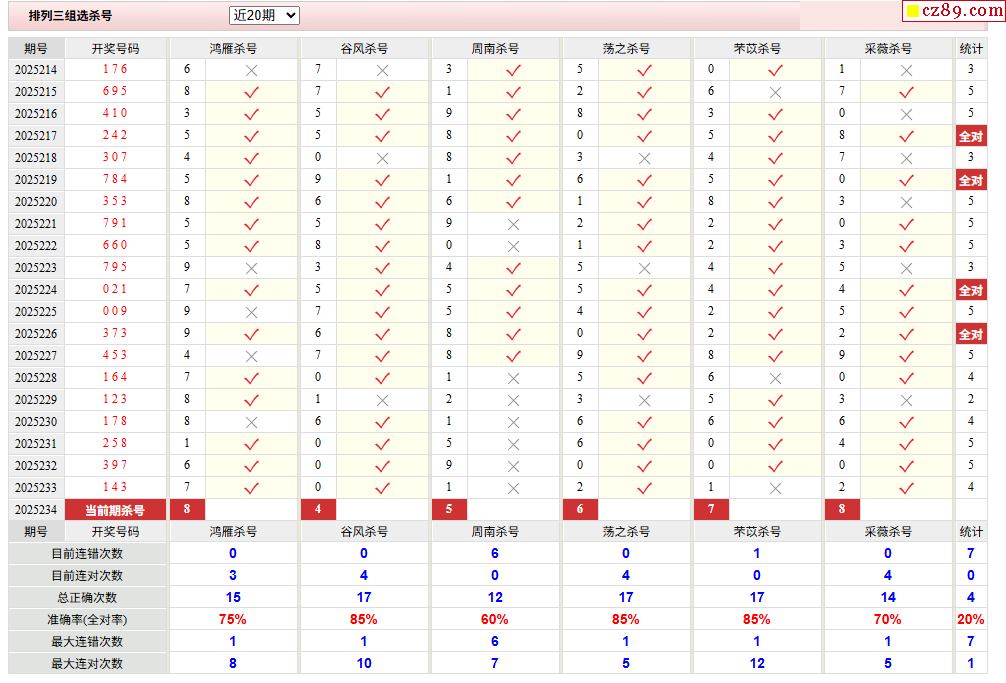Click the cross mark for 芣苡杀号 in row 2025228

(x=775, y=378)
